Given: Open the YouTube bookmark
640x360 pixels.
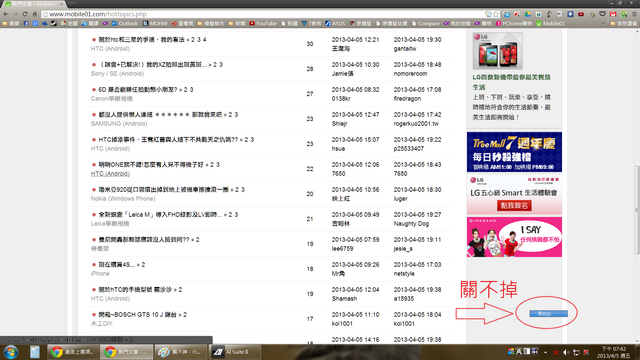Looking at the screenshot, I should point(263,24).
